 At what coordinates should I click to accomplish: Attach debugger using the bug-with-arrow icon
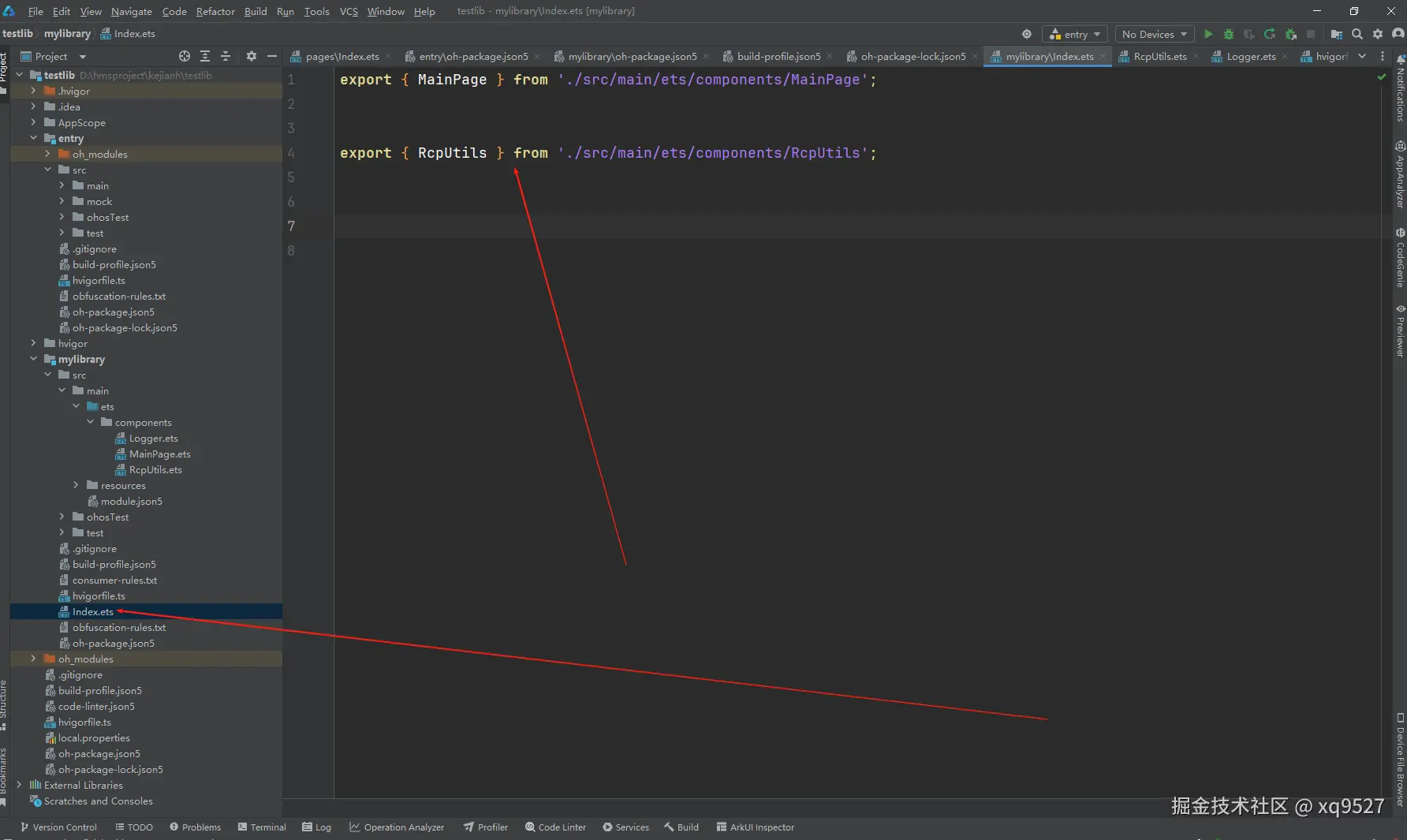[x=1290, y=34]
